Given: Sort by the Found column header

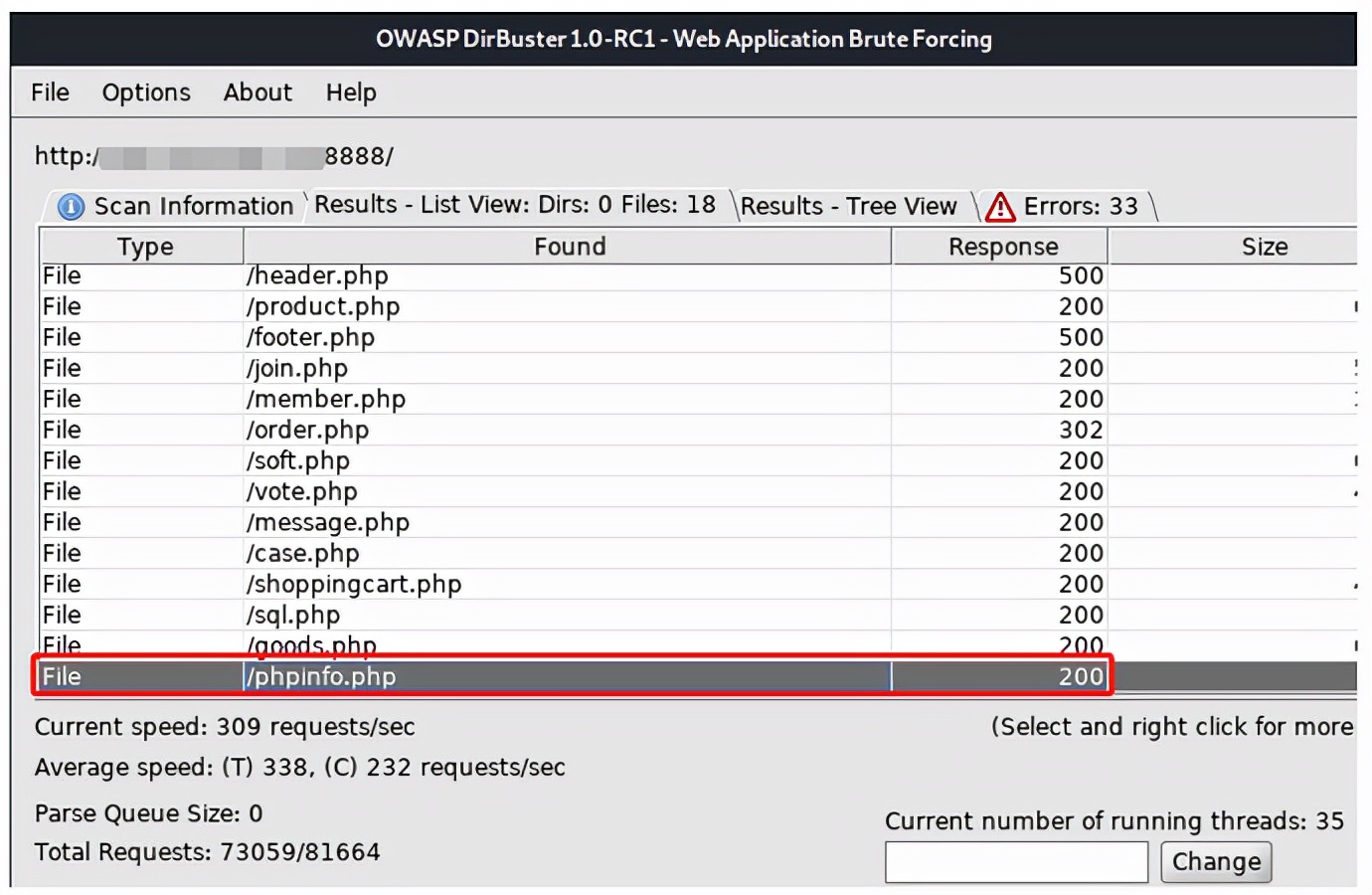Looking at the screenshot, I should tap(568, 246).
